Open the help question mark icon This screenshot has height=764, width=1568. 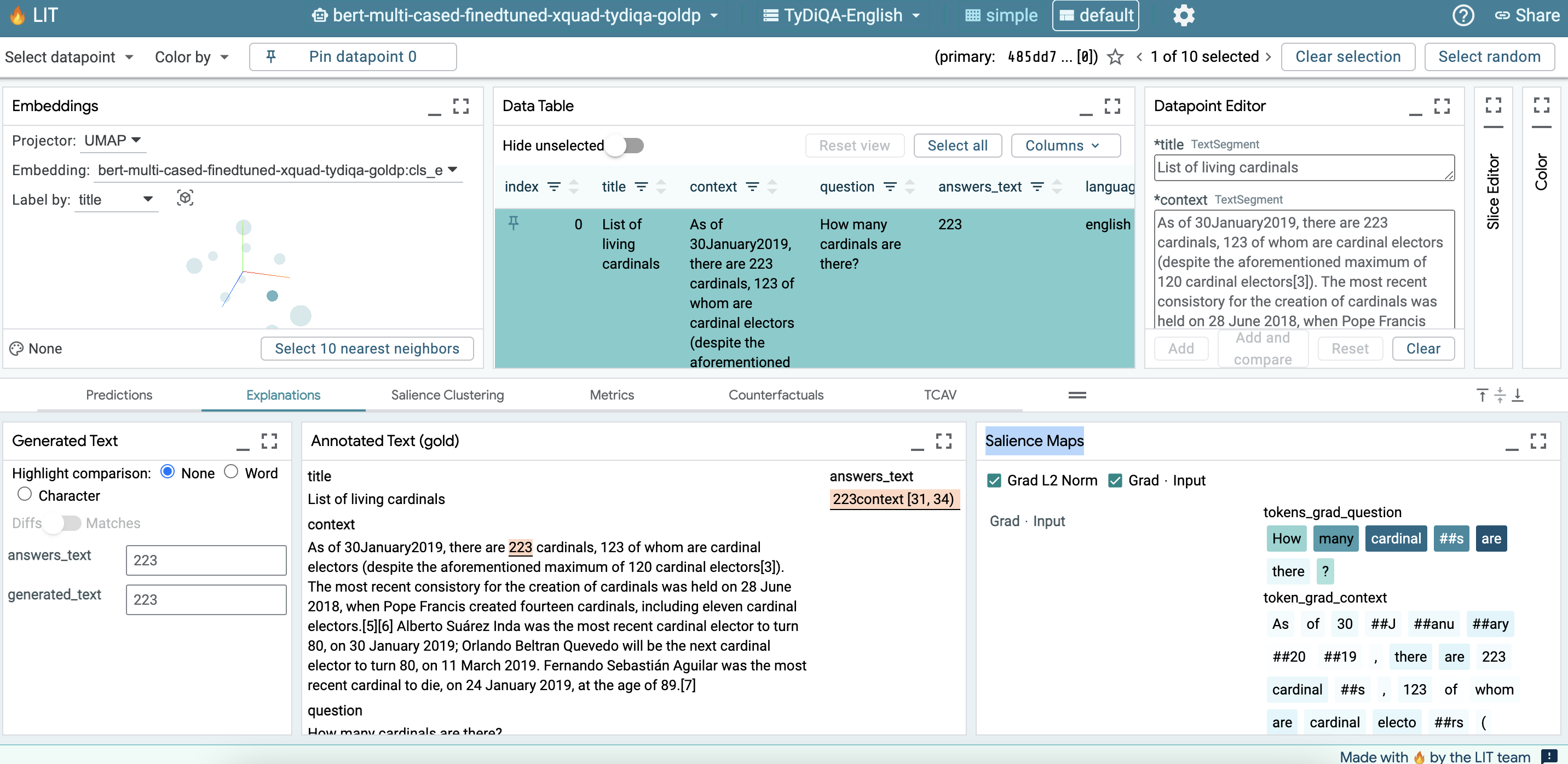coord(1463,15)
